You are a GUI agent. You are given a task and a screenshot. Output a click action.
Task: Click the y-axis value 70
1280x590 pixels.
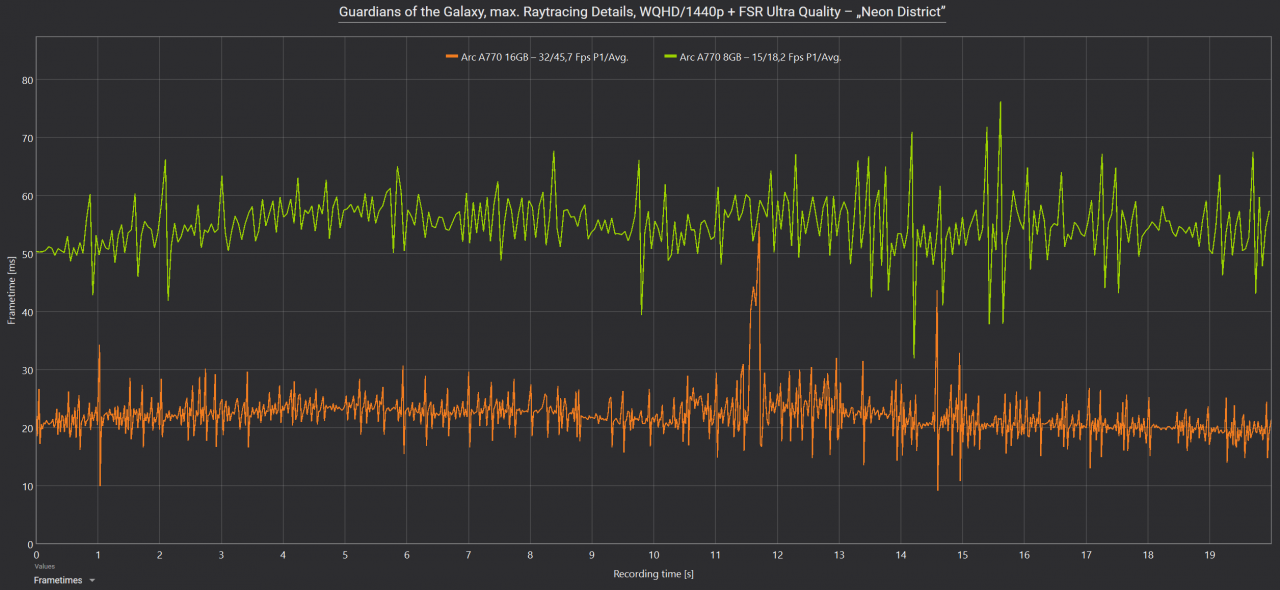pos(28,138)
